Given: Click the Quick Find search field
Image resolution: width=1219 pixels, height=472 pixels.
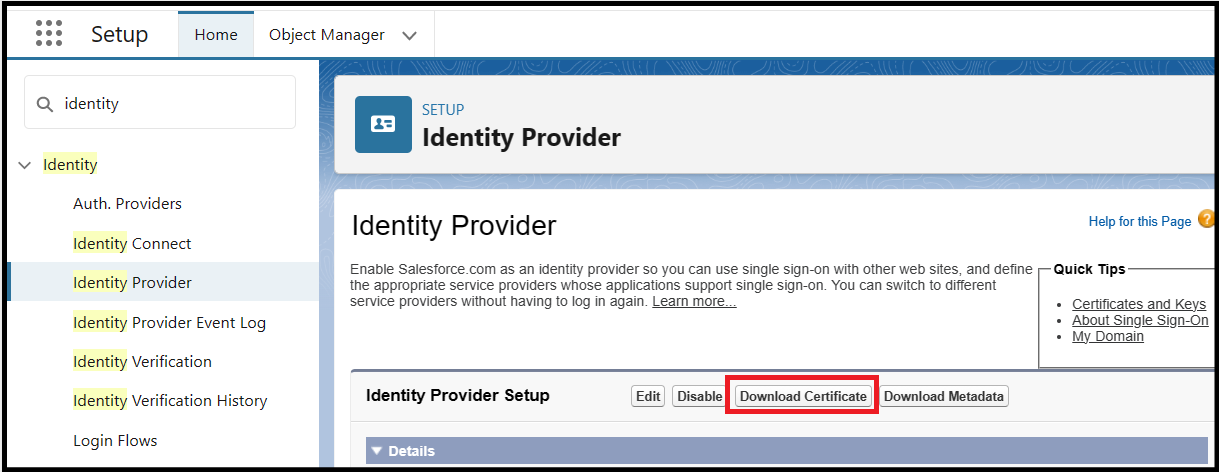Looking at the screenshot, I should pos(160,104).
